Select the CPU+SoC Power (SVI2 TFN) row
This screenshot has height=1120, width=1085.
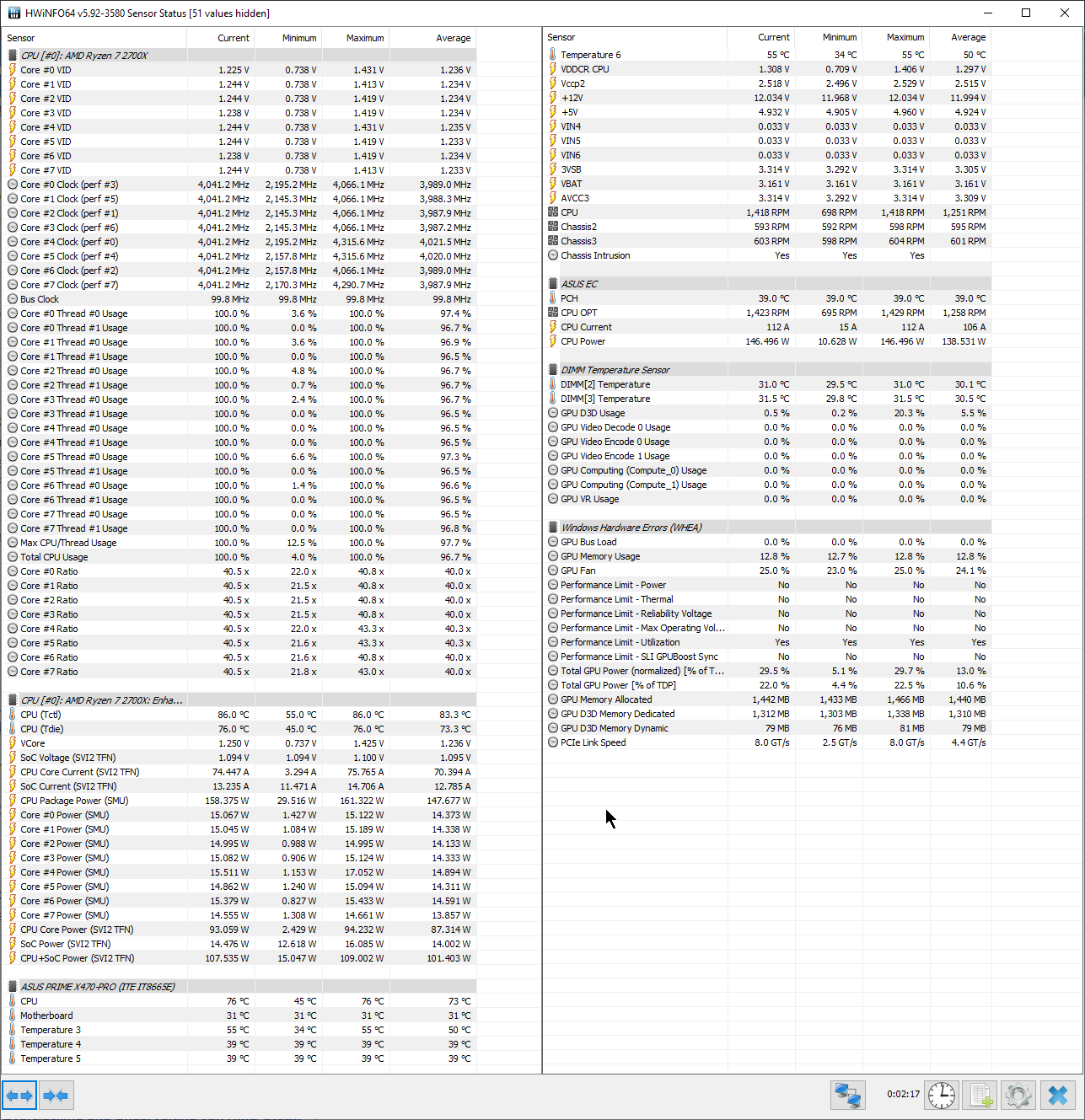(x=239, y=958)
